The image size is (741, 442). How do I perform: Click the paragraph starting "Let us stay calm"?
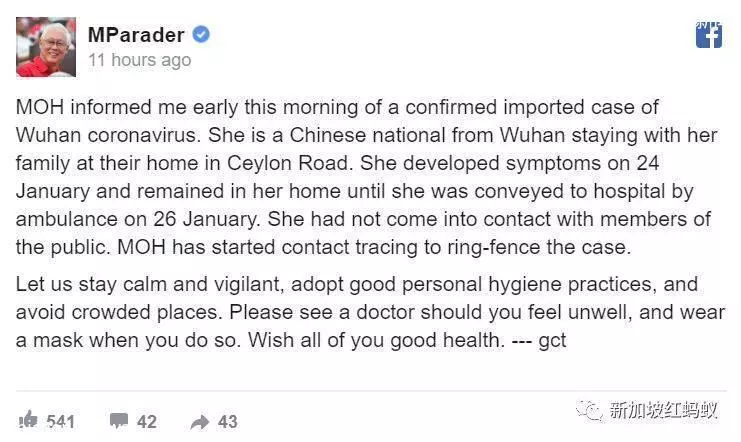point(370,312)
